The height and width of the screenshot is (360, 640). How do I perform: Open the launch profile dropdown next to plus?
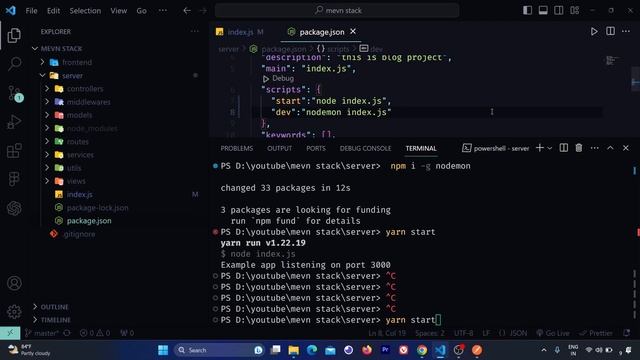550,149
